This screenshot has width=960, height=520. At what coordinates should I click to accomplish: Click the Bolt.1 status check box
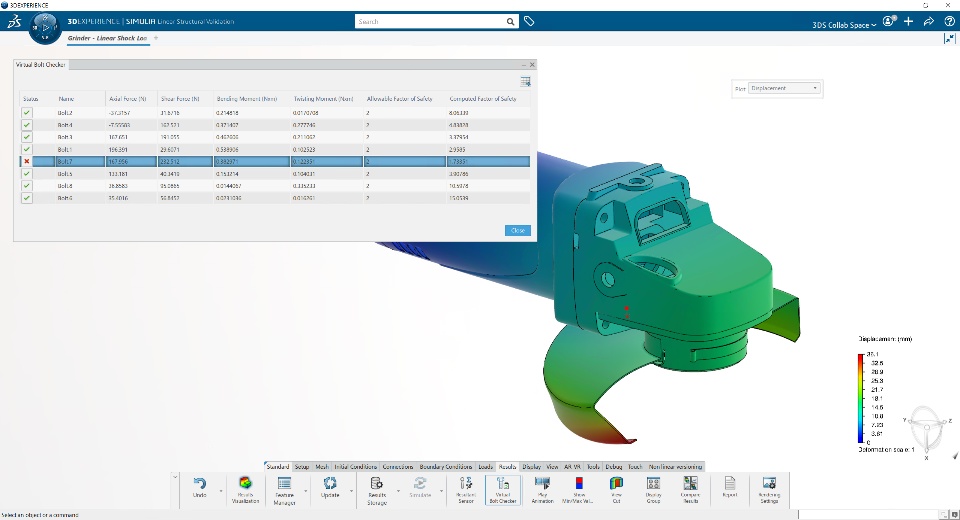click(26, 149)
